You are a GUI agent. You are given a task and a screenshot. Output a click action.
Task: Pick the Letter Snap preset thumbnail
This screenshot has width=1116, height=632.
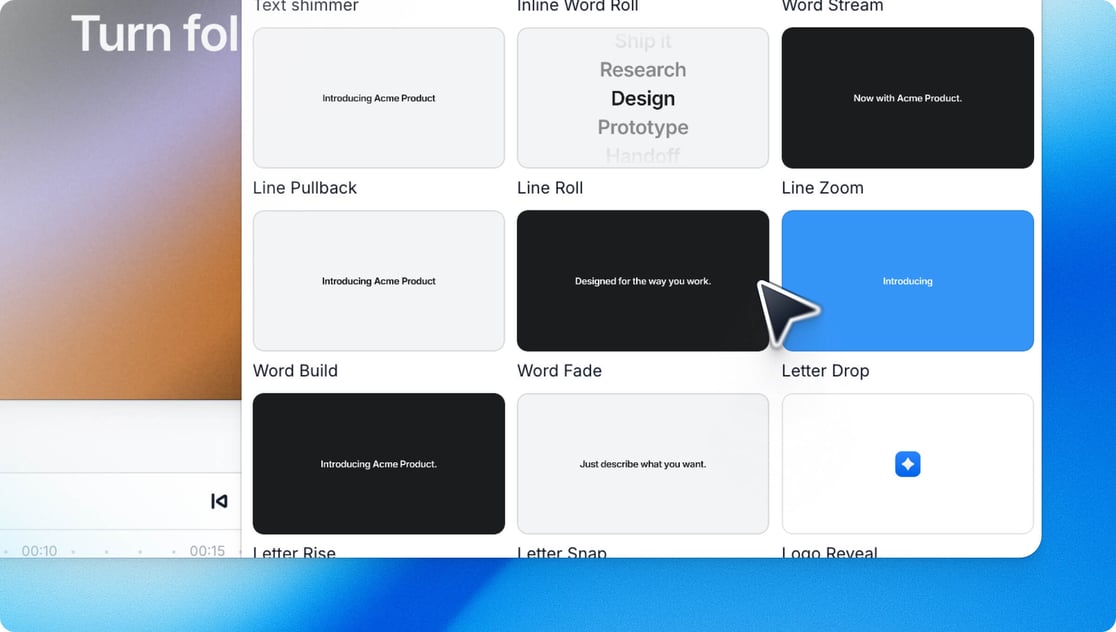click(643, 463)
